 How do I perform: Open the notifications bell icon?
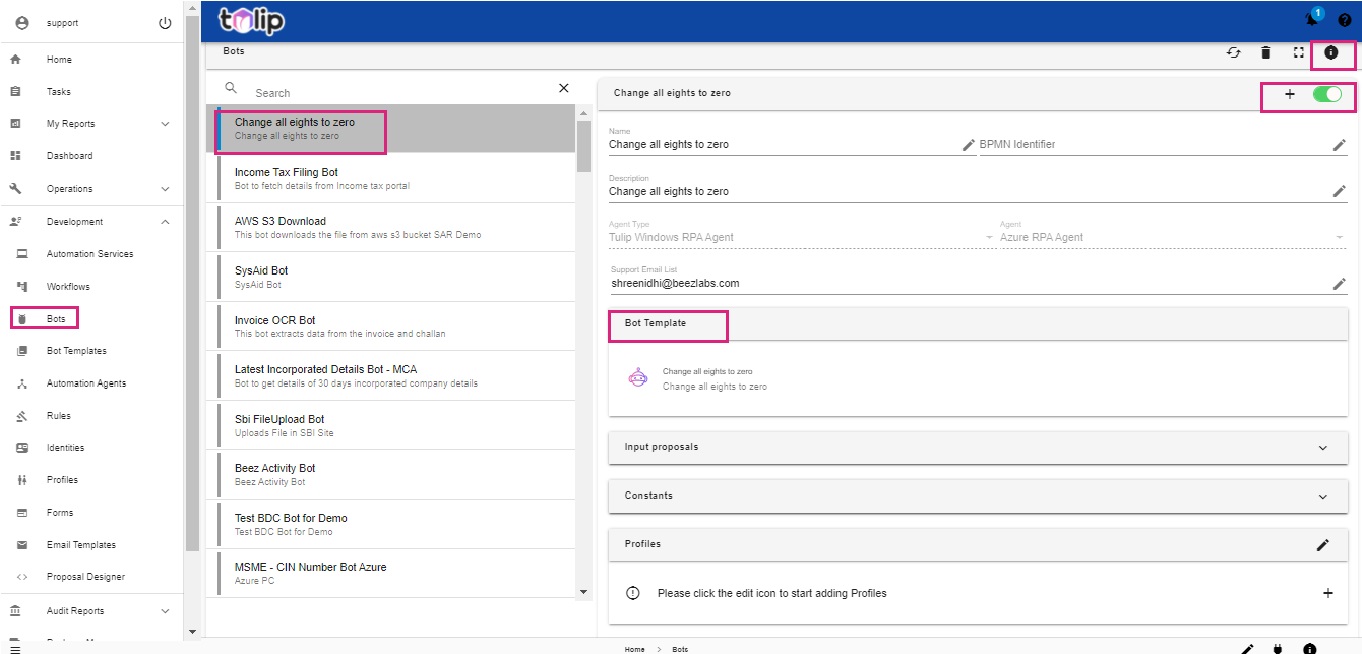click(1313, 19)
